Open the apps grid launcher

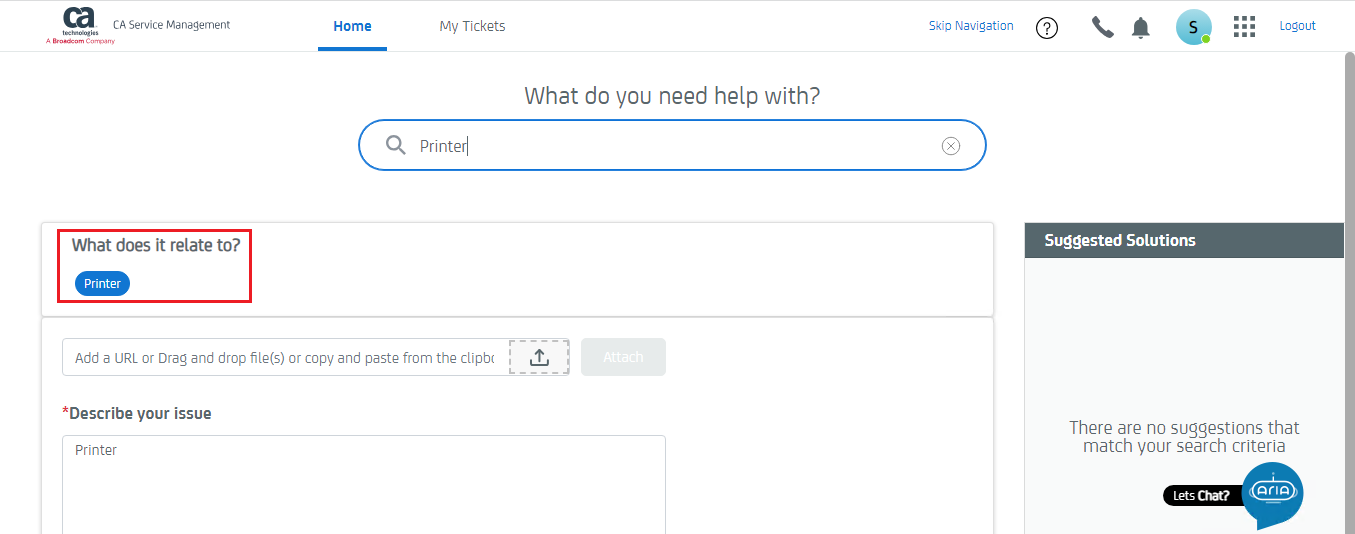pos(1244,27)
